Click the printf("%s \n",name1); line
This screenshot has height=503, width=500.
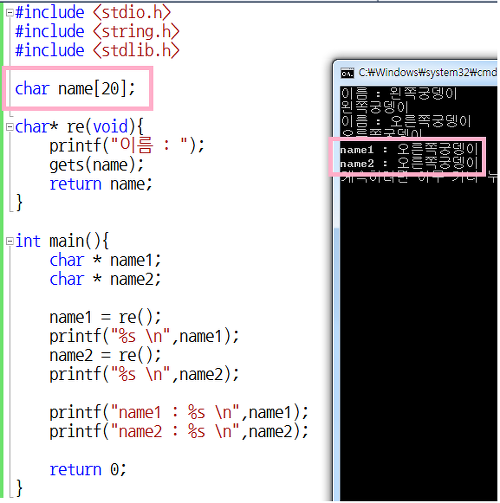[144, 336]
